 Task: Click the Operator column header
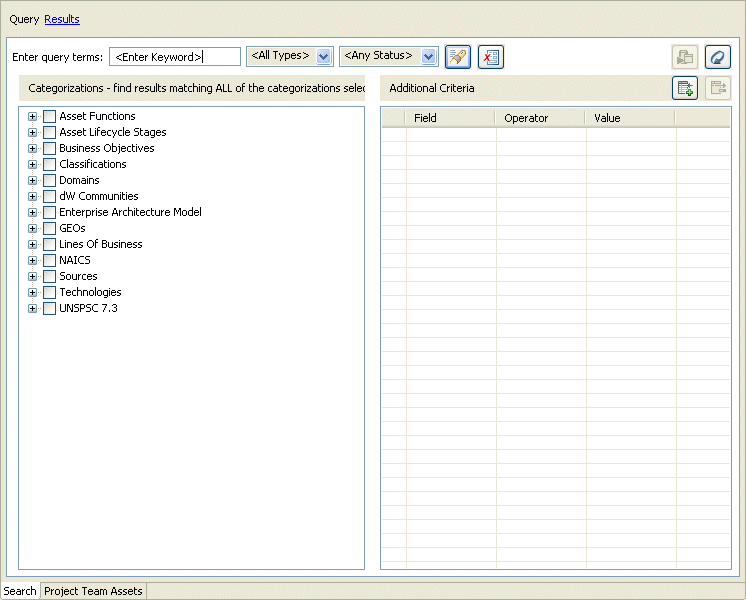[x=540, y=118]
